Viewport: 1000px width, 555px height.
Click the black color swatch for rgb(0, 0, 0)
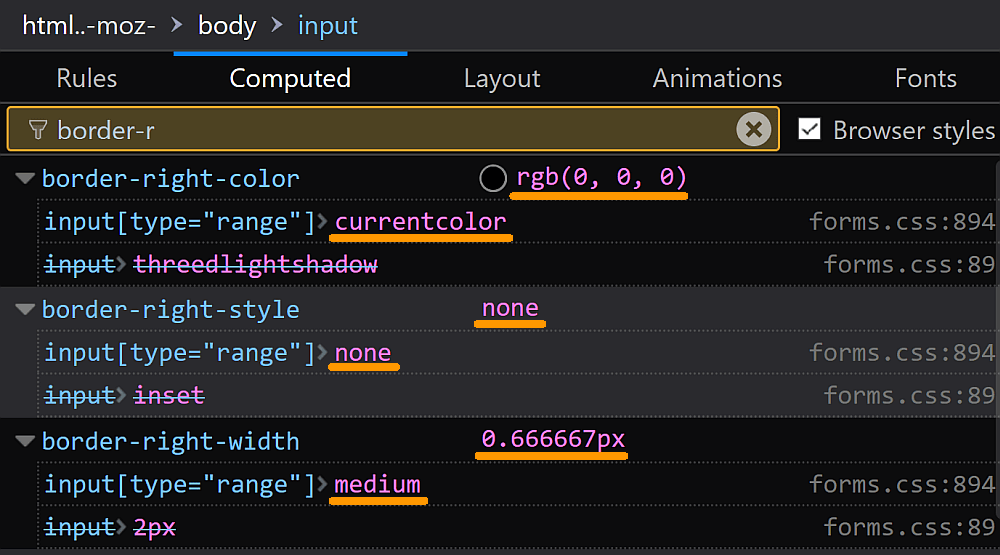pos(493,179)
